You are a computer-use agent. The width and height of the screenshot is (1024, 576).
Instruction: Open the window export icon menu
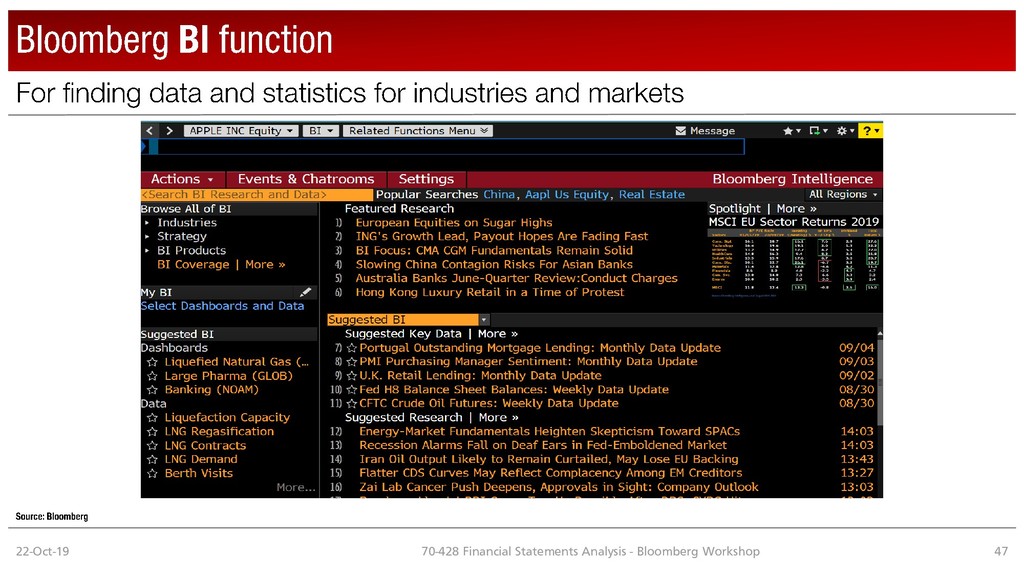point(818,131)
